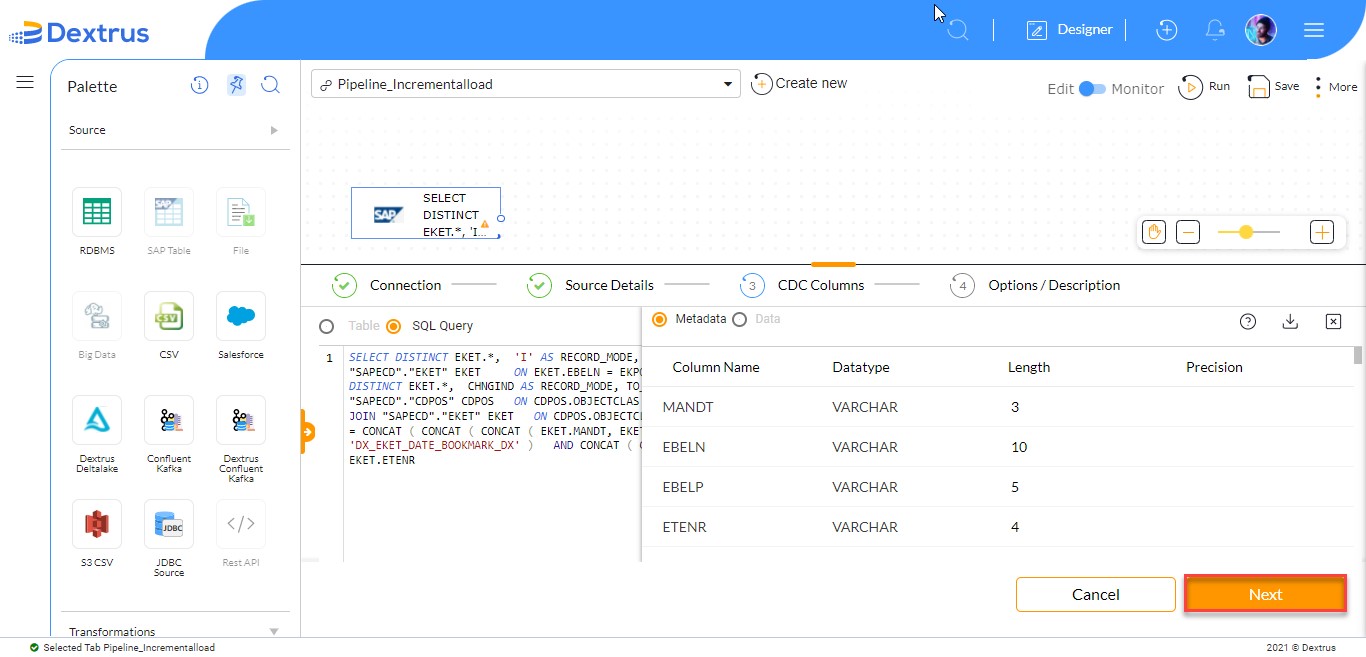Open the header hamburger menu
Viewport: 1366px width, 657px height.
(1314, 30)
